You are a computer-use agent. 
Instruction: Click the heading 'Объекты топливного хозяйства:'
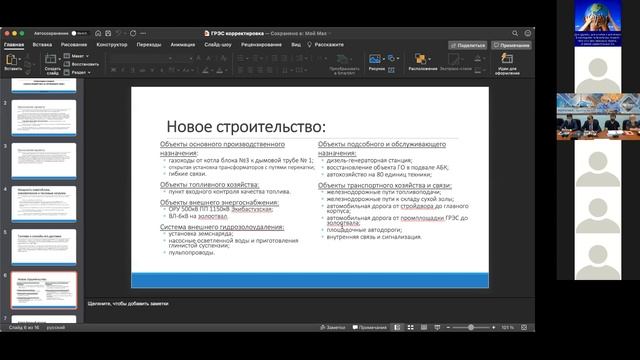tap(209, 184)
